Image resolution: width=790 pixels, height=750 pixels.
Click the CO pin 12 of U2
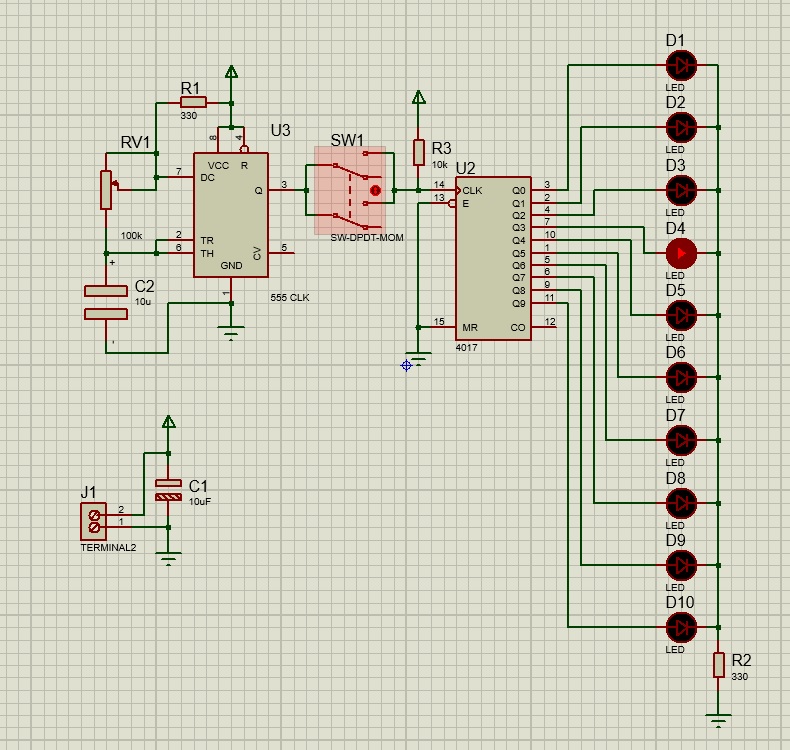click(544, 327)
